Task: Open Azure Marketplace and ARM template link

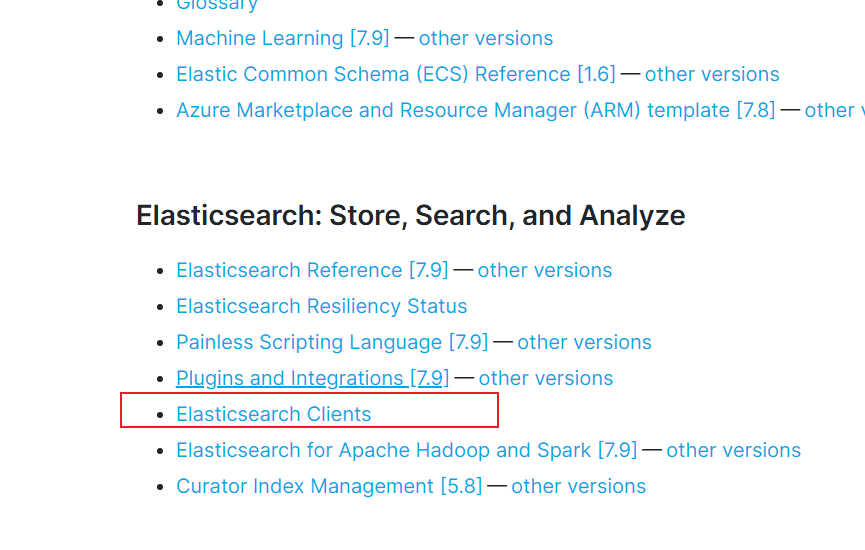Action: [x=476, y=110]
